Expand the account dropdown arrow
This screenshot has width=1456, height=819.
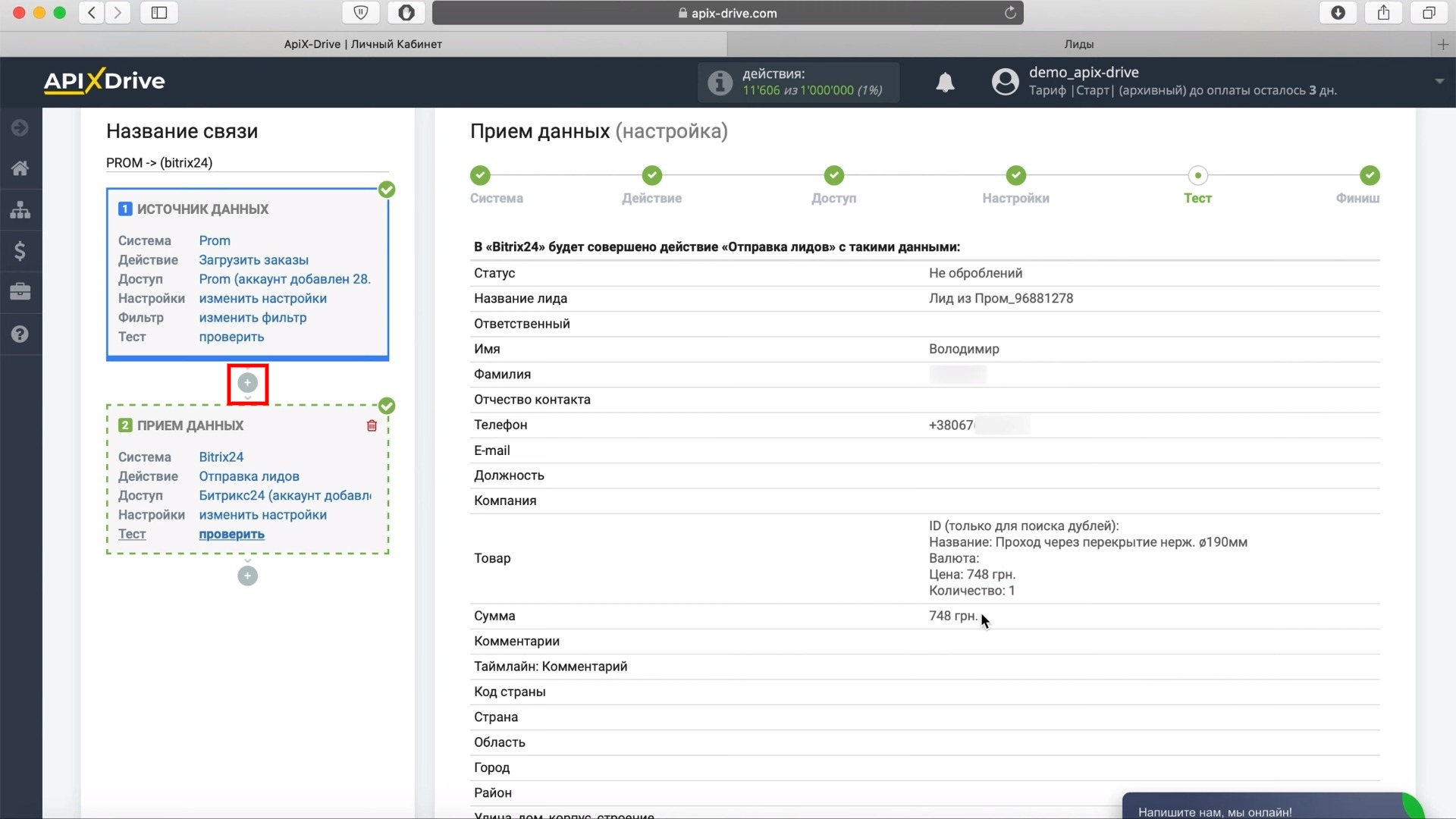click(x=1439, y=81)
